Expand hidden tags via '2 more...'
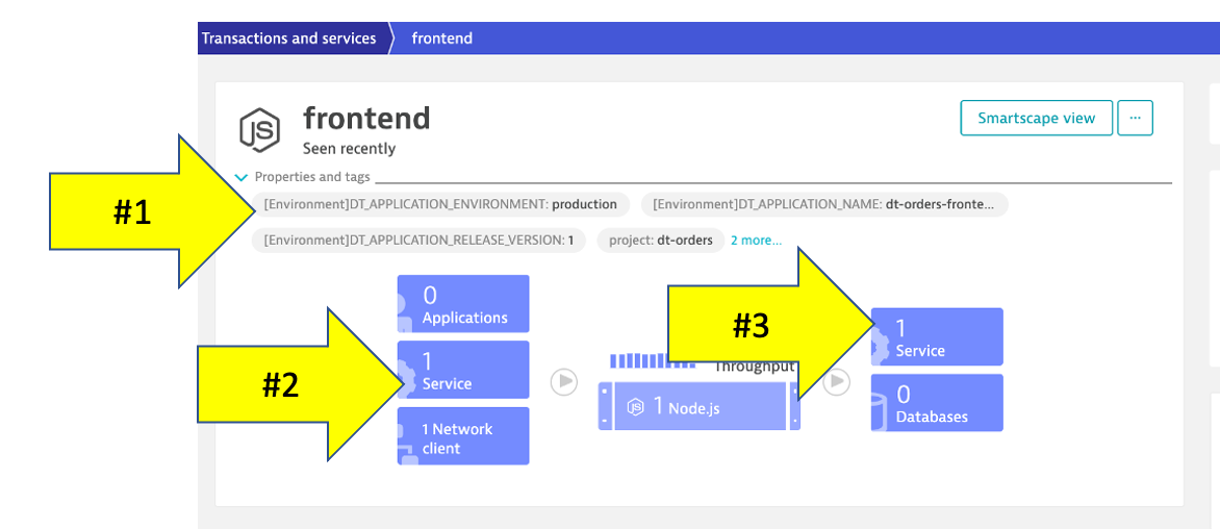The height and width of the screenshot is (529, 1220). pos(756,241)
